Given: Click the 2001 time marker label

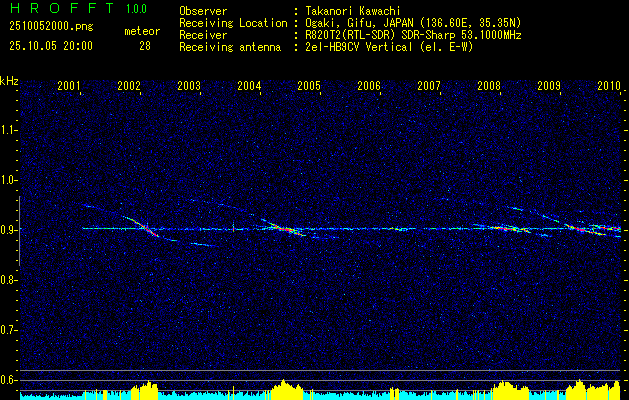Looking at the screenshot, I should click(x=69, y=85).
